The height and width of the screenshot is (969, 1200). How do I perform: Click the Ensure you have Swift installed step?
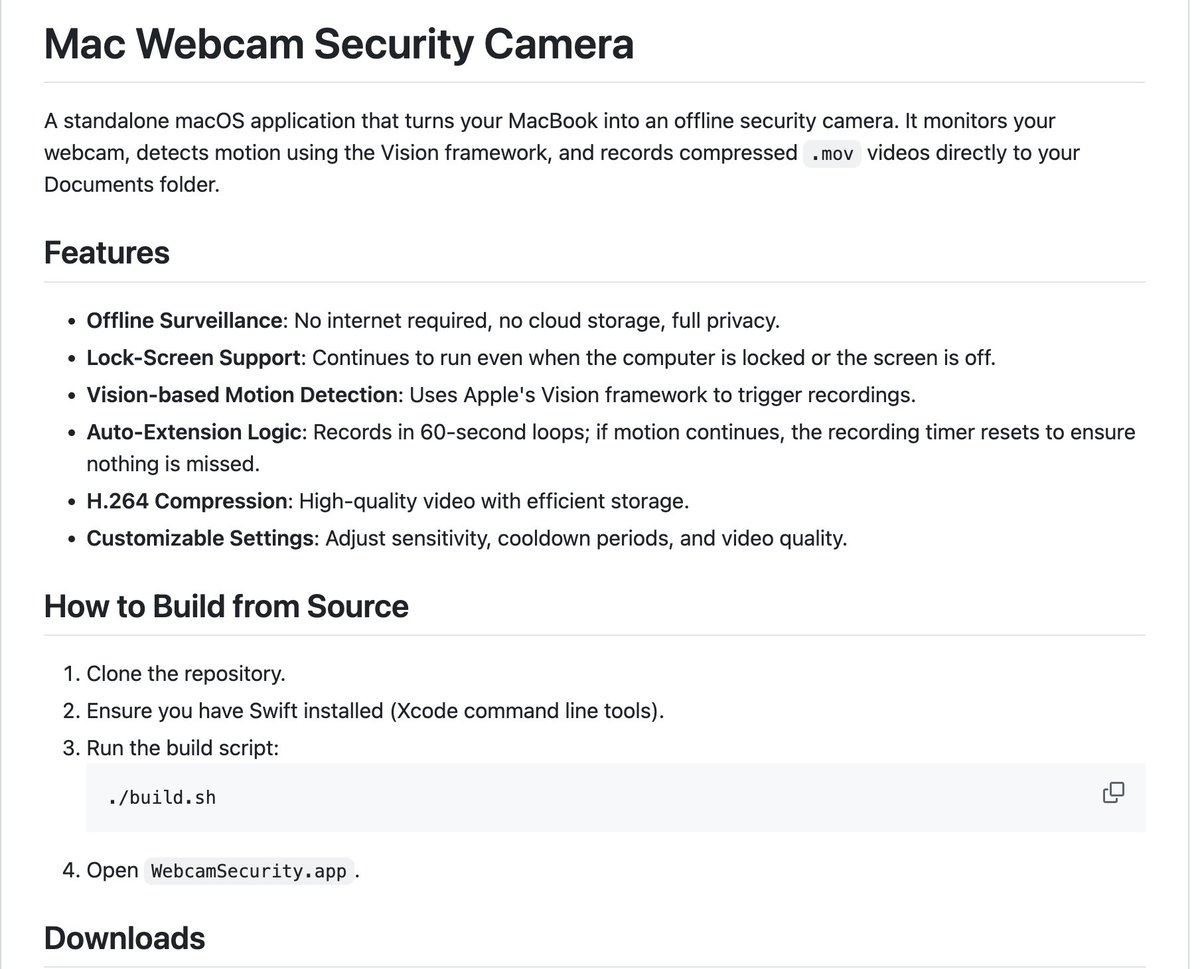(x=376, y=711)
